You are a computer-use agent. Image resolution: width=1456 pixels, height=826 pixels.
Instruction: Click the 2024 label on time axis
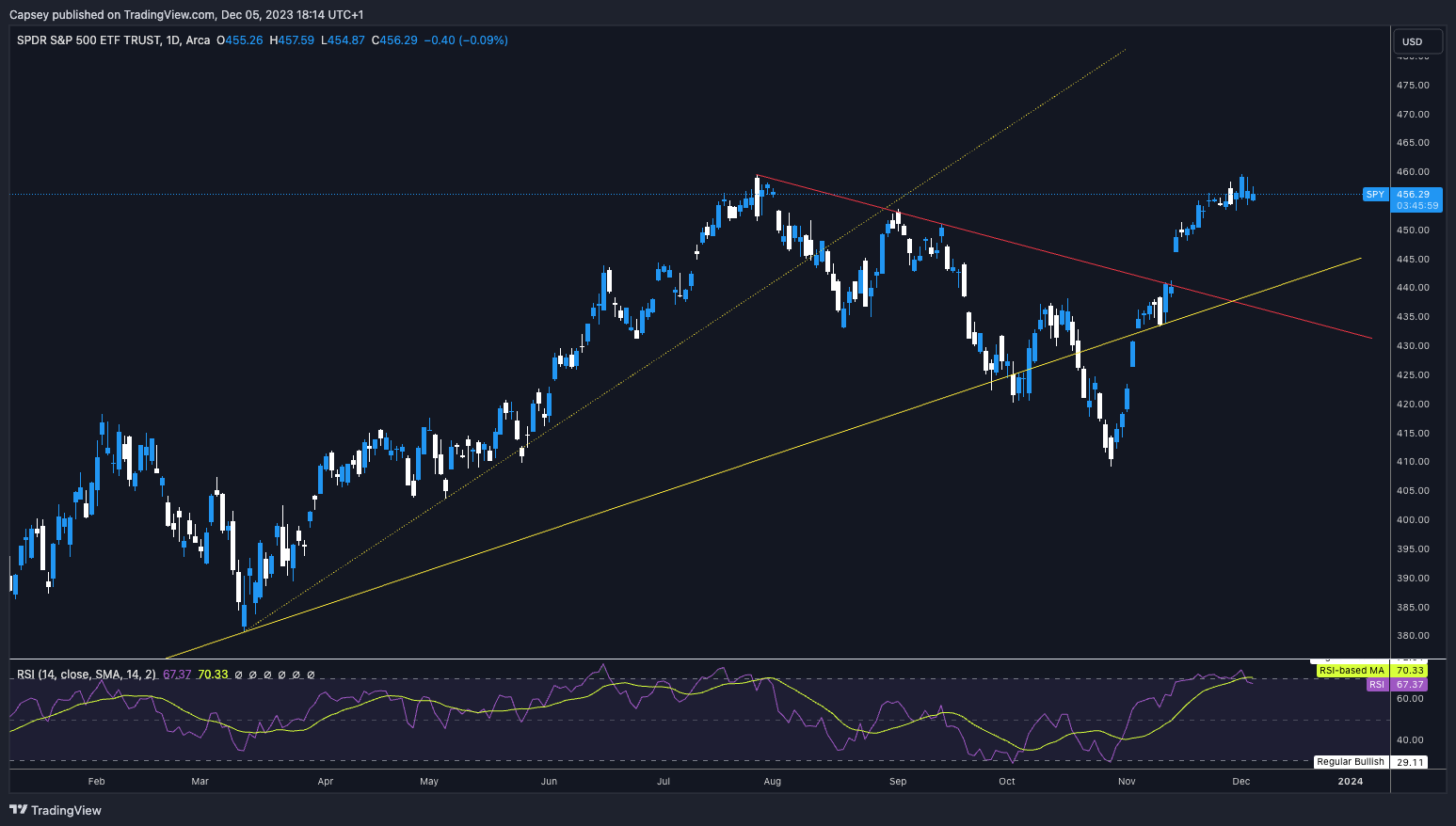coord(1350,781)
